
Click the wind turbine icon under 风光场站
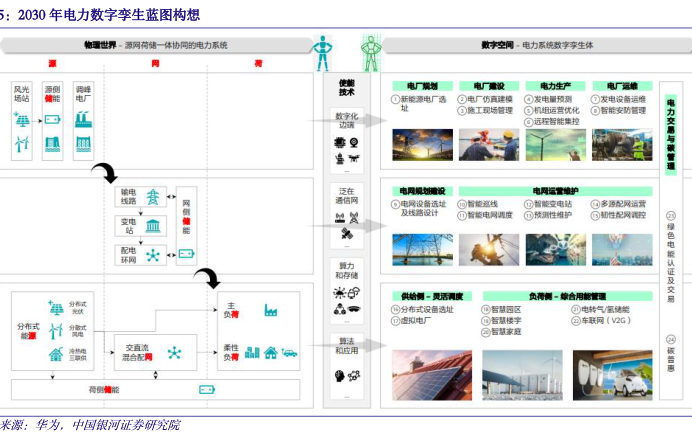tap(22, 144)
